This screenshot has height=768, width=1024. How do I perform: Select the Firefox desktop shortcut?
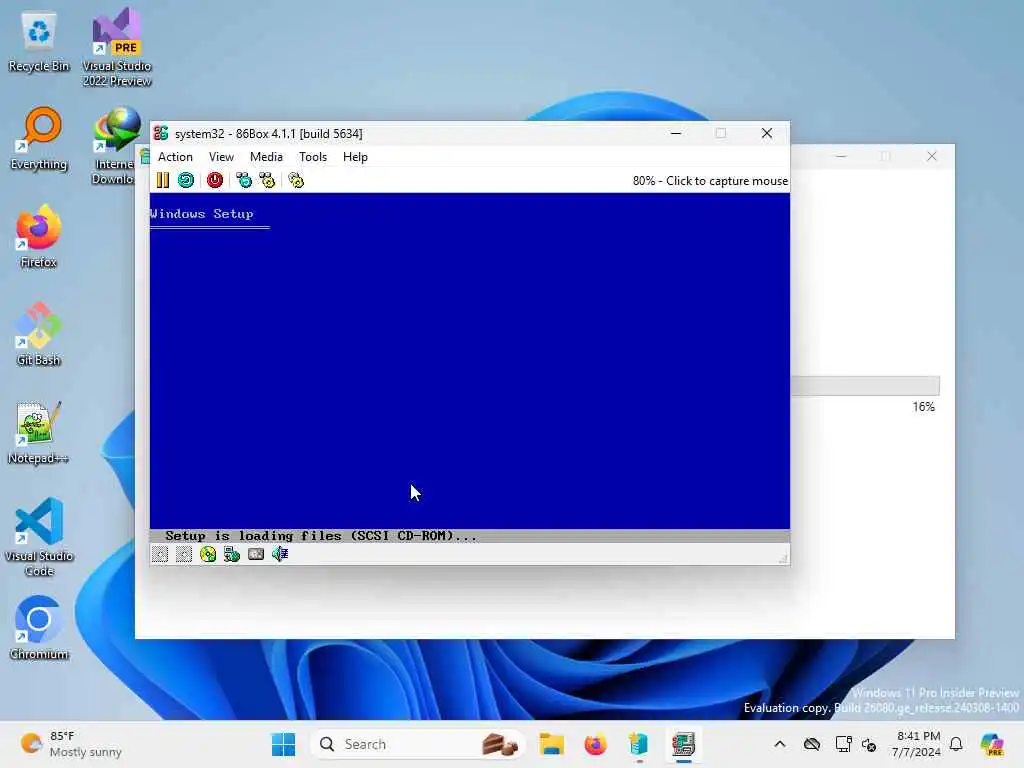click(39, 236)
